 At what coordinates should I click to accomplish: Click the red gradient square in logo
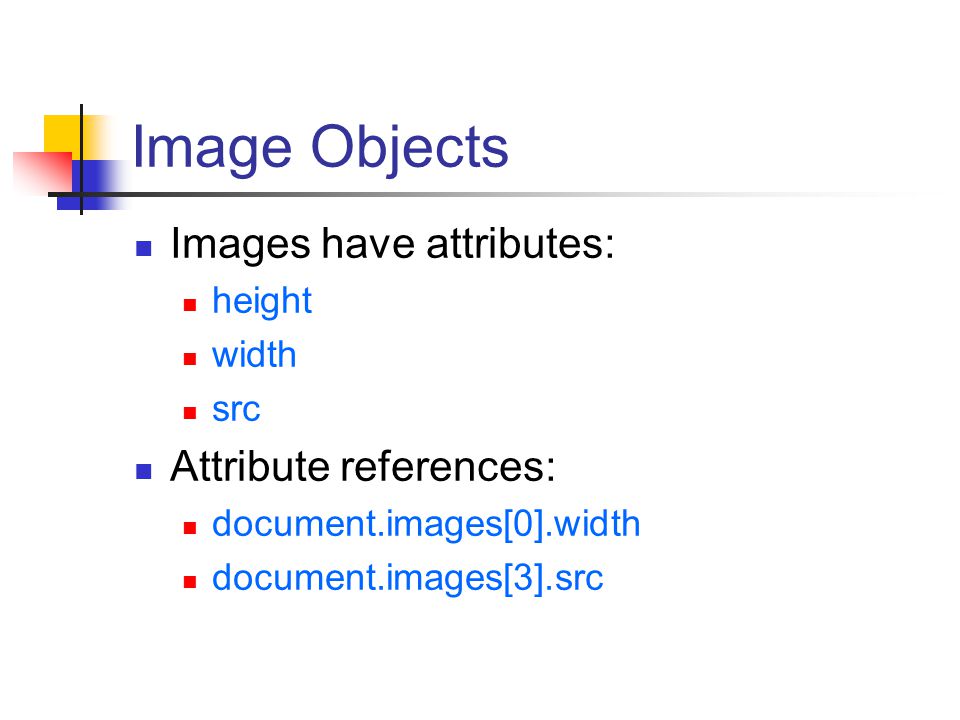(x=42, y=173)
